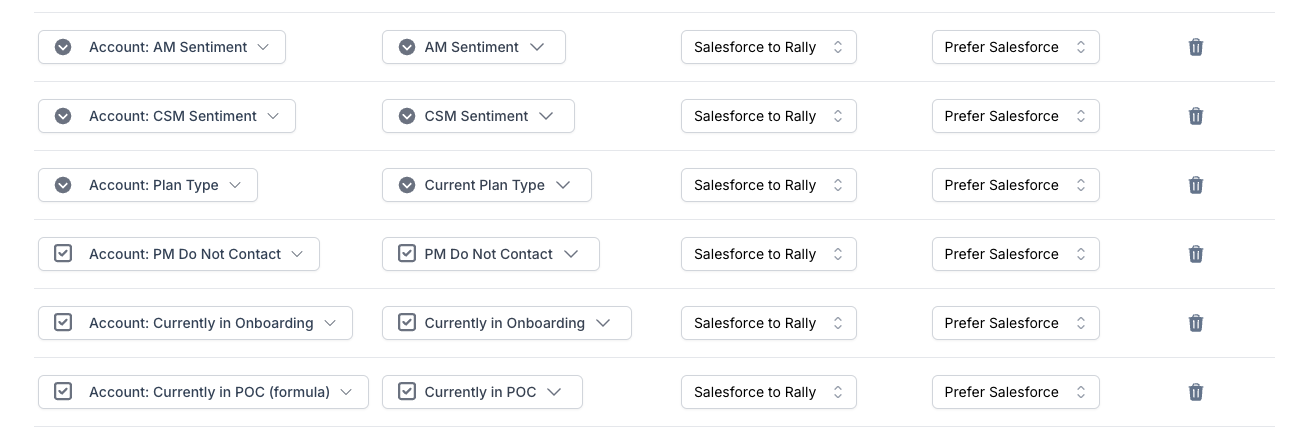Delete the AM Sentiment mapping row
Screen dimensions: 1307x433
coord(1195,47)
